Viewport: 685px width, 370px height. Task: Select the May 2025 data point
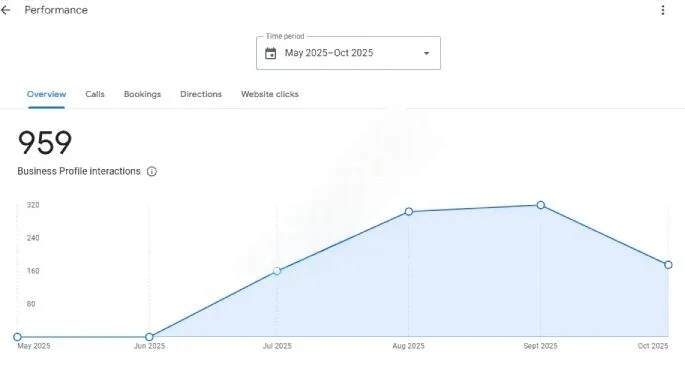pyautogui.click(x=17, y=337)
